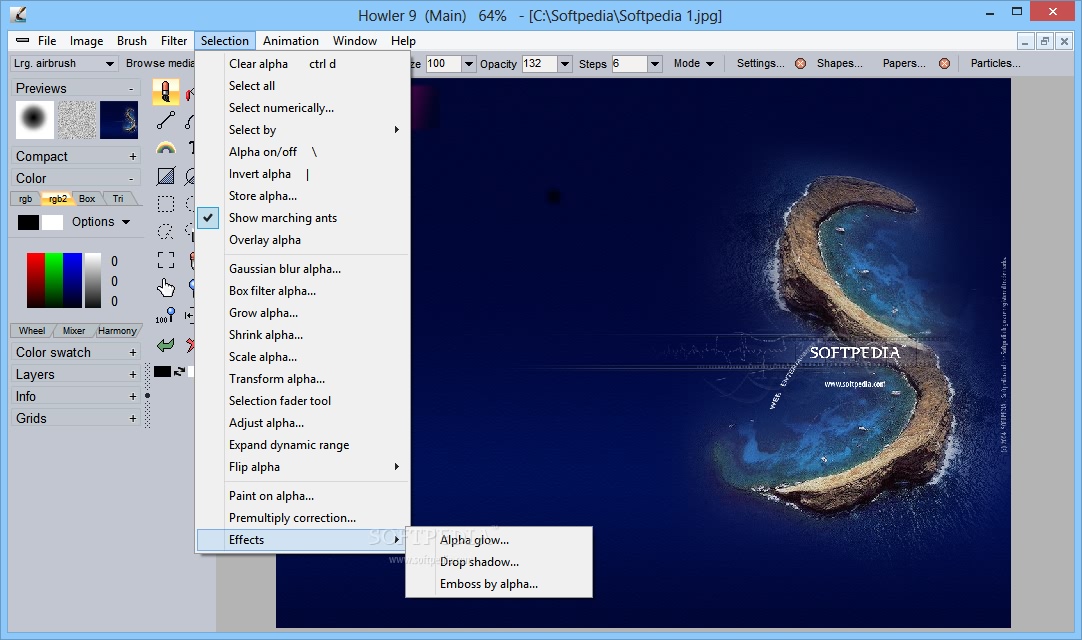Click the Papers button
The height and width of the screenshot is (640, 1082).
click(x=904, y=64)
